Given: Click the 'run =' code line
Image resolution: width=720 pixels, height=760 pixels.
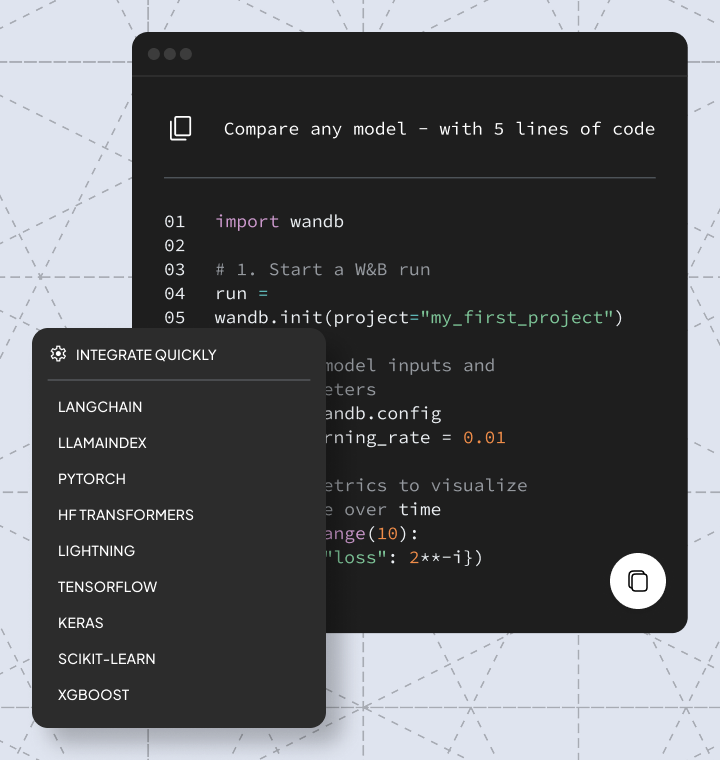Looking at the screenshot, I should 241,294.
